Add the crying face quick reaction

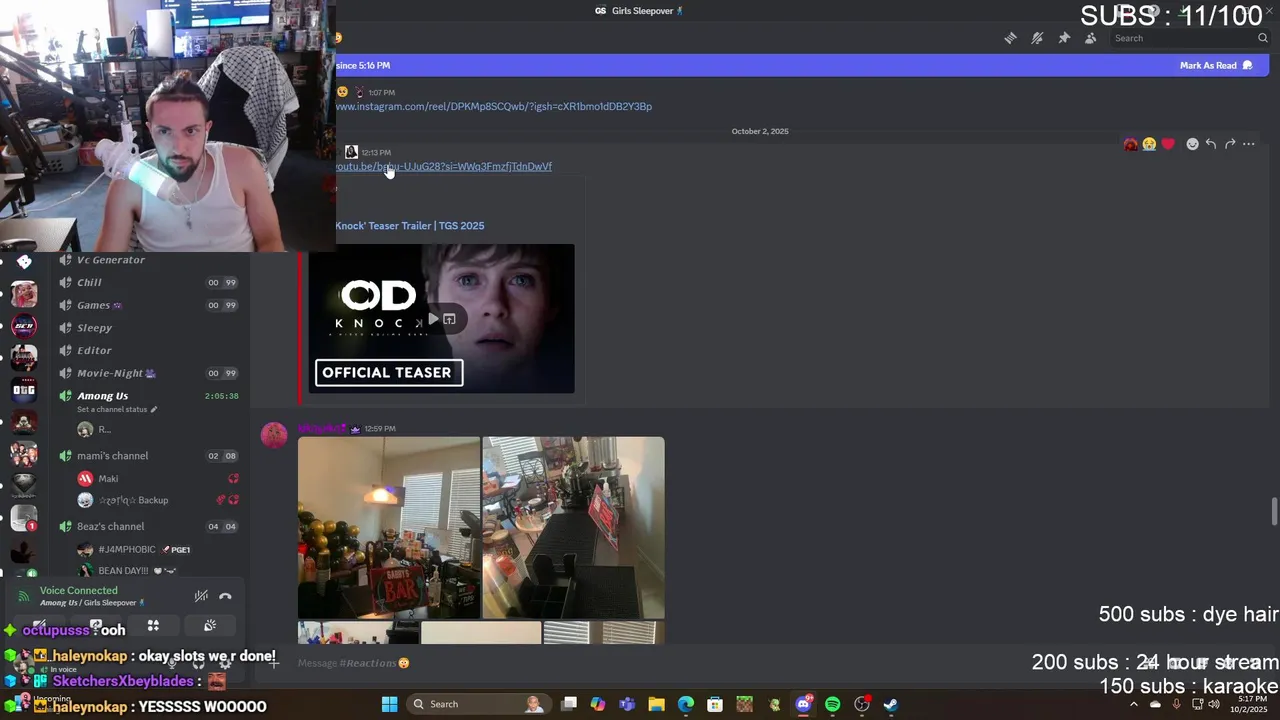(x=1149, y=144)
